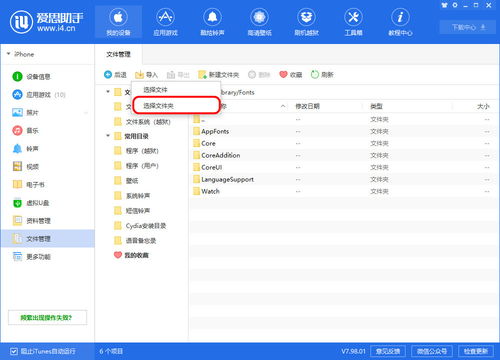Collapse the top file-system tree node arrow
Screen dimensions: 500x360
click(x=108, y=91)
